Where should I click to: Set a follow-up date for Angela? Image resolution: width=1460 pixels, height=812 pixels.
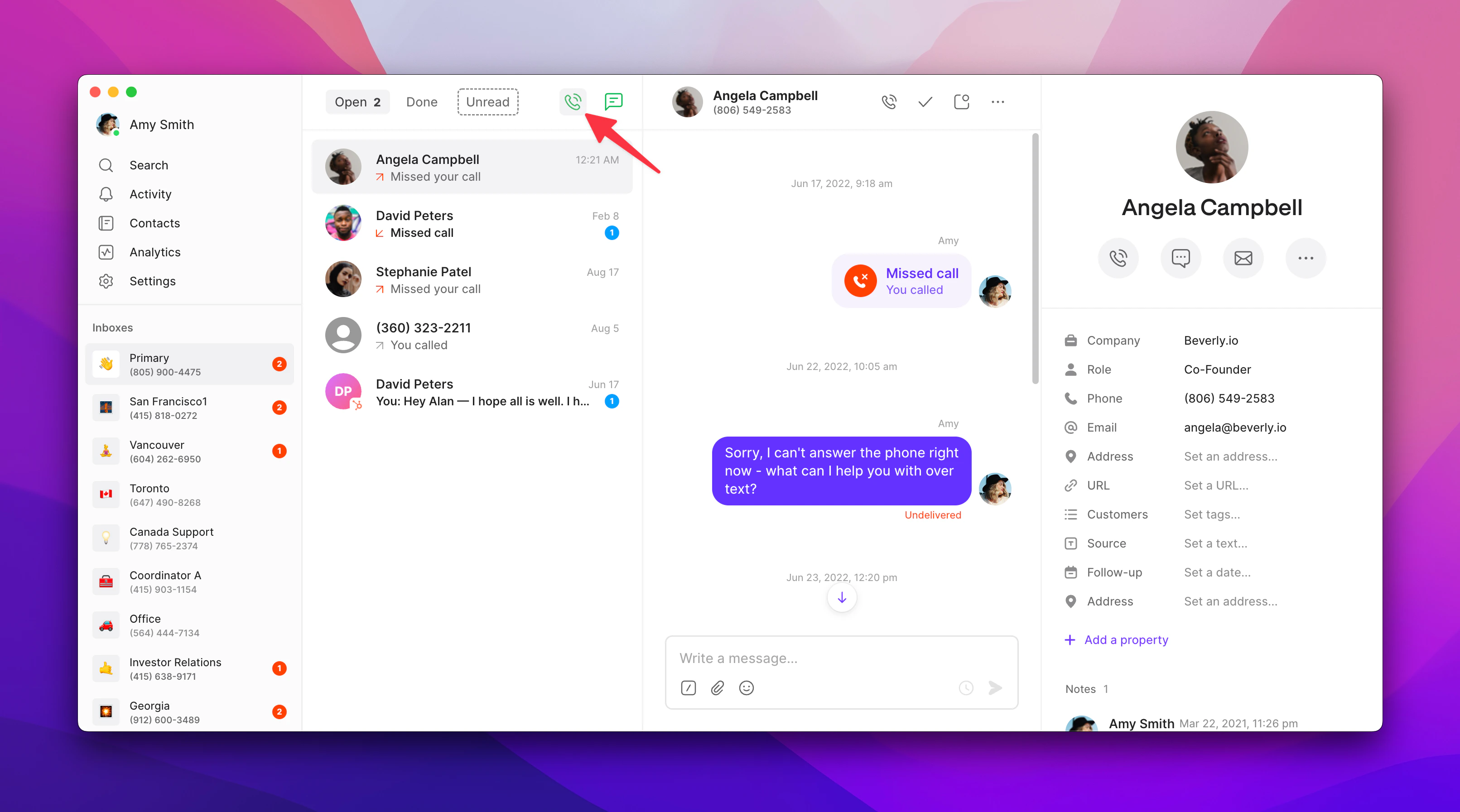point(1216,572)
